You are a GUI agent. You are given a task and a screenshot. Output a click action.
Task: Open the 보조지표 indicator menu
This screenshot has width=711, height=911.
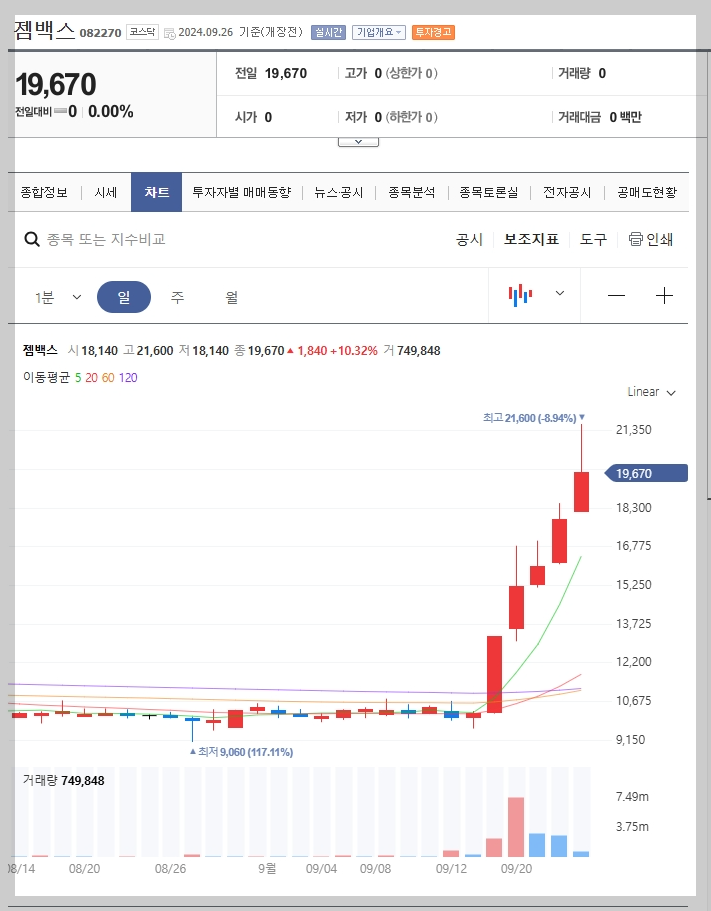click(x=531, y=239)
